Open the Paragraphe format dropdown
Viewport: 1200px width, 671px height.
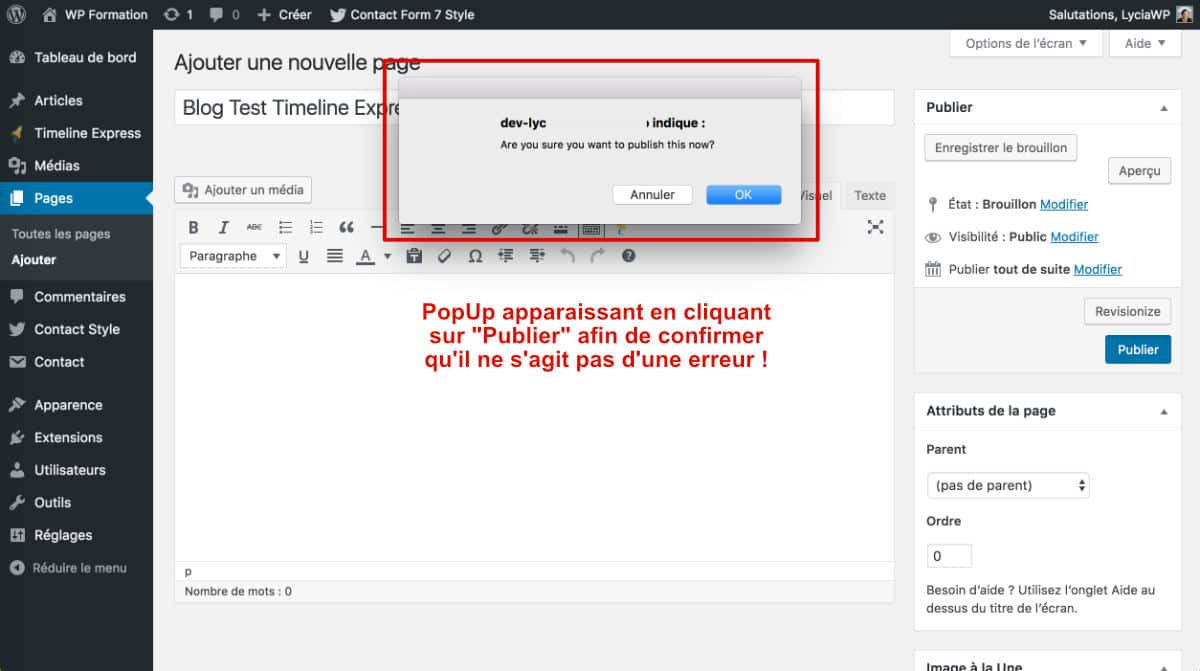(232, 255)
